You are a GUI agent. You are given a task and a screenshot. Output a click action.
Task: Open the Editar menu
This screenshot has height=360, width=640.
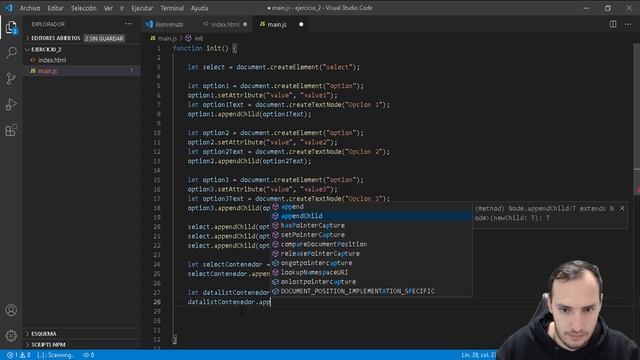[x=55, y=8]
